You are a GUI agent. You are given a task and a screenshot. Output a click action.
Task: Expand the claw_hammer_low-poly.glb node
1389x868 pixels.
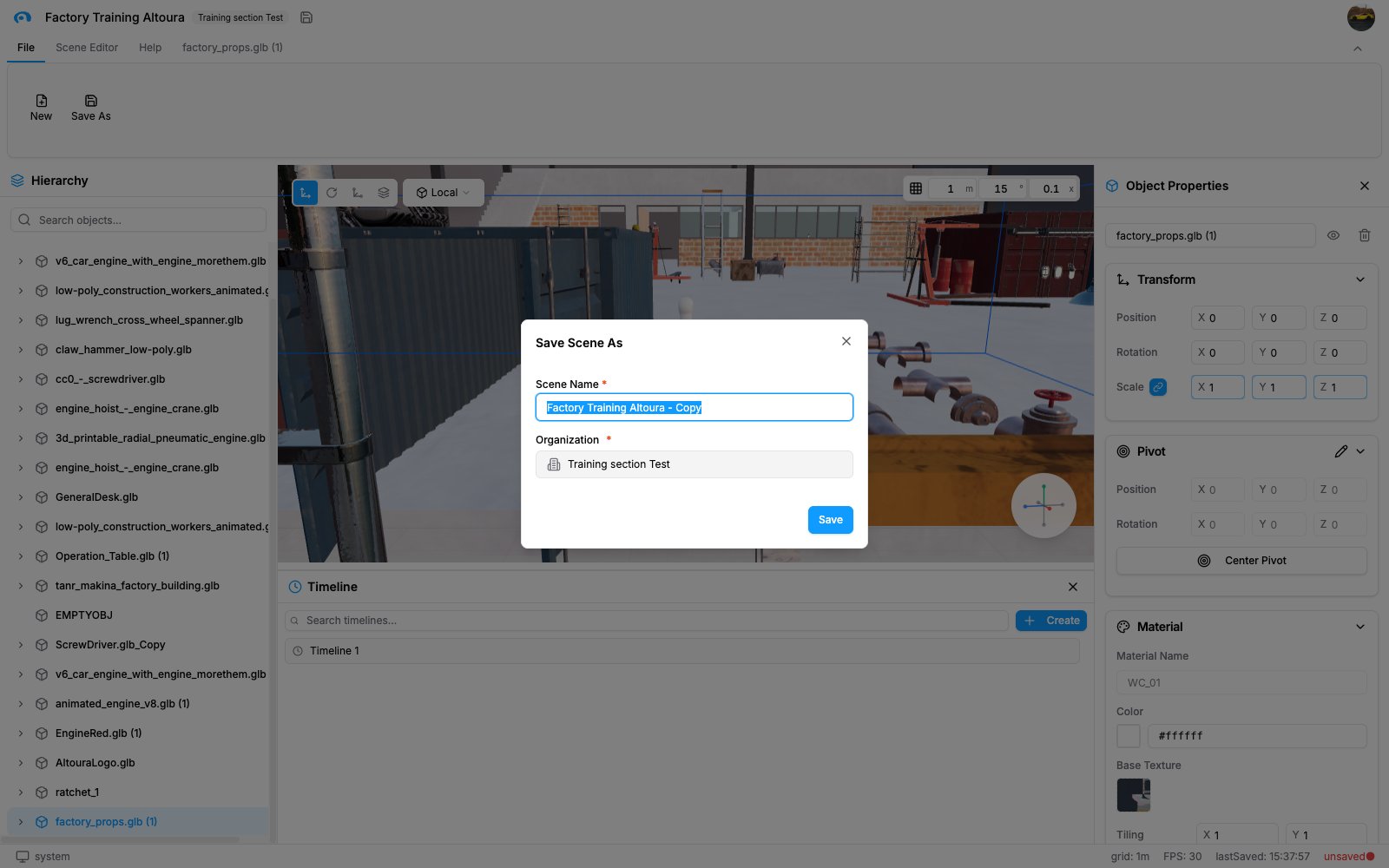21,350
